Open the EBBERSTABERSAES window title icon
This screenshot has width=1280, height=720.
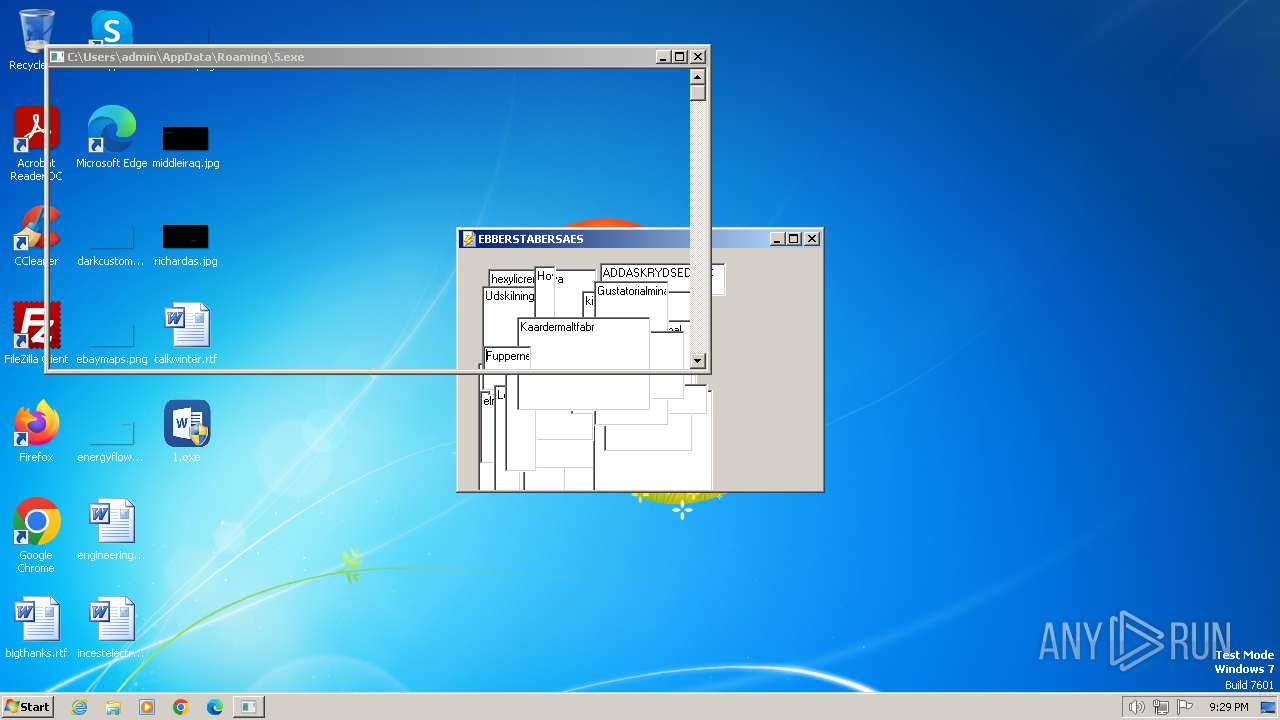468,239
